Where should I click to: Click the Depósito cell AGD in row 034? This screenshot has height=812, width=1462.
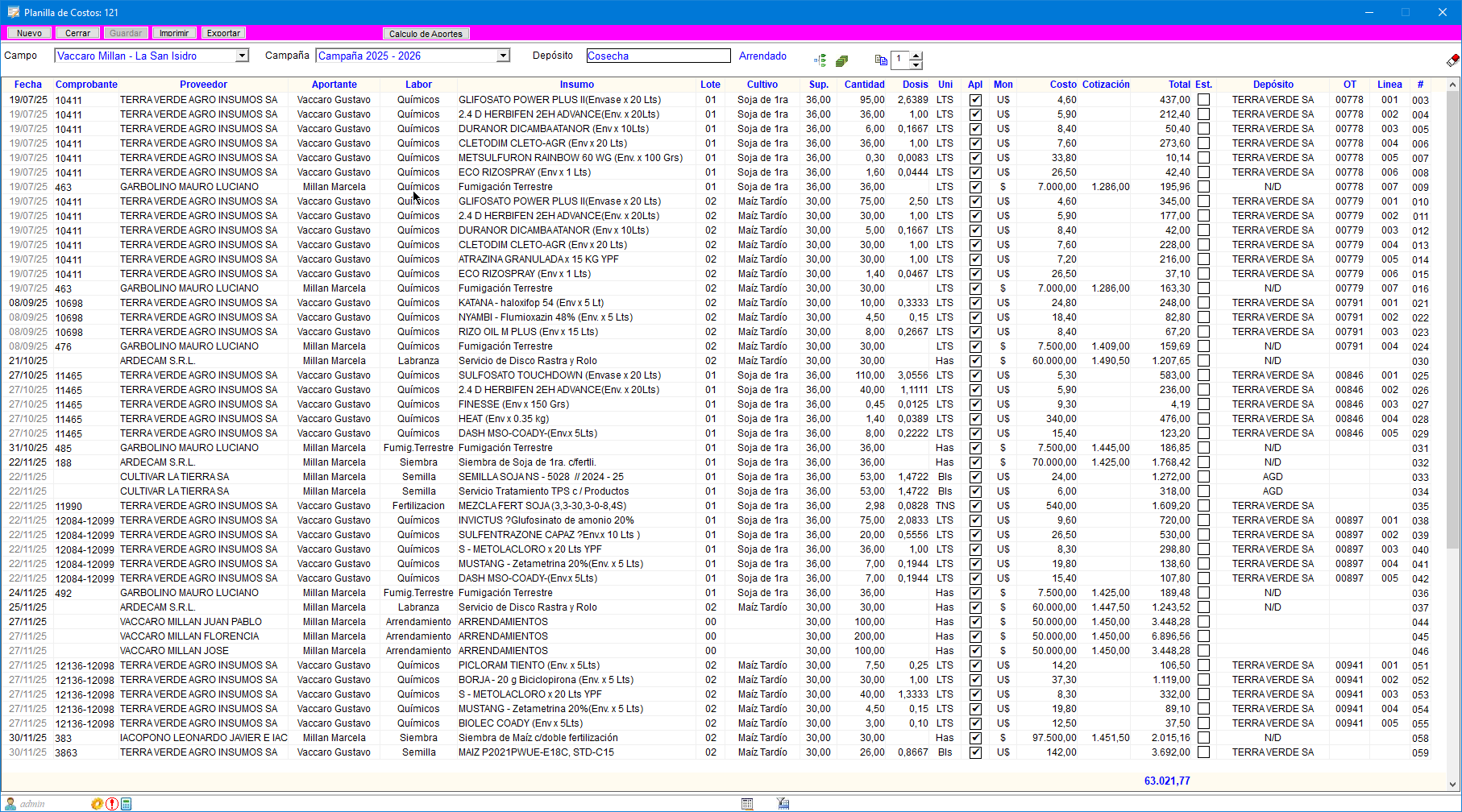pyautogui.click(x=1273, y=491)
